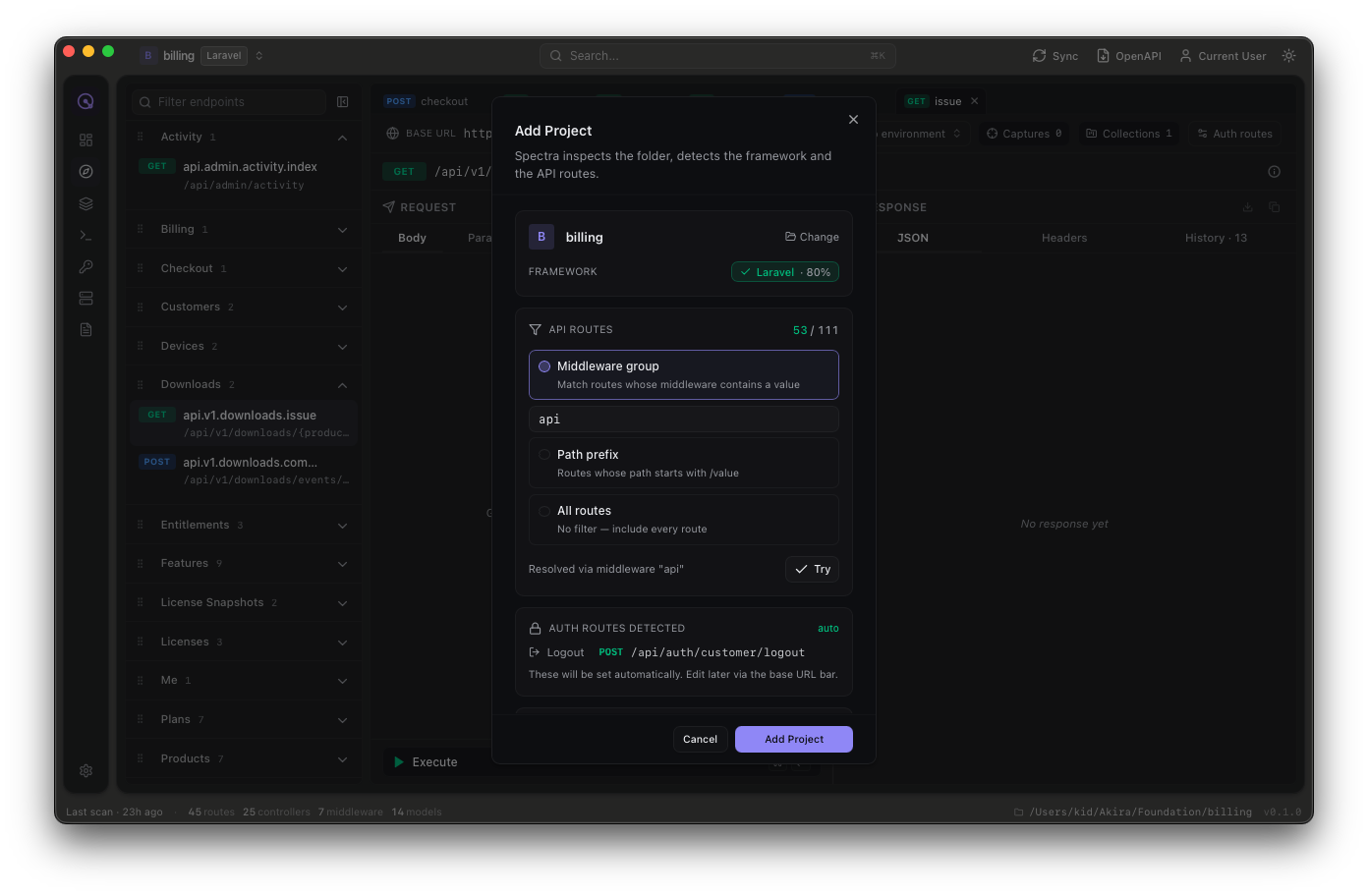Collapse the Activity endpoint group
The image size is (1368, 896).
click(342, 138)
